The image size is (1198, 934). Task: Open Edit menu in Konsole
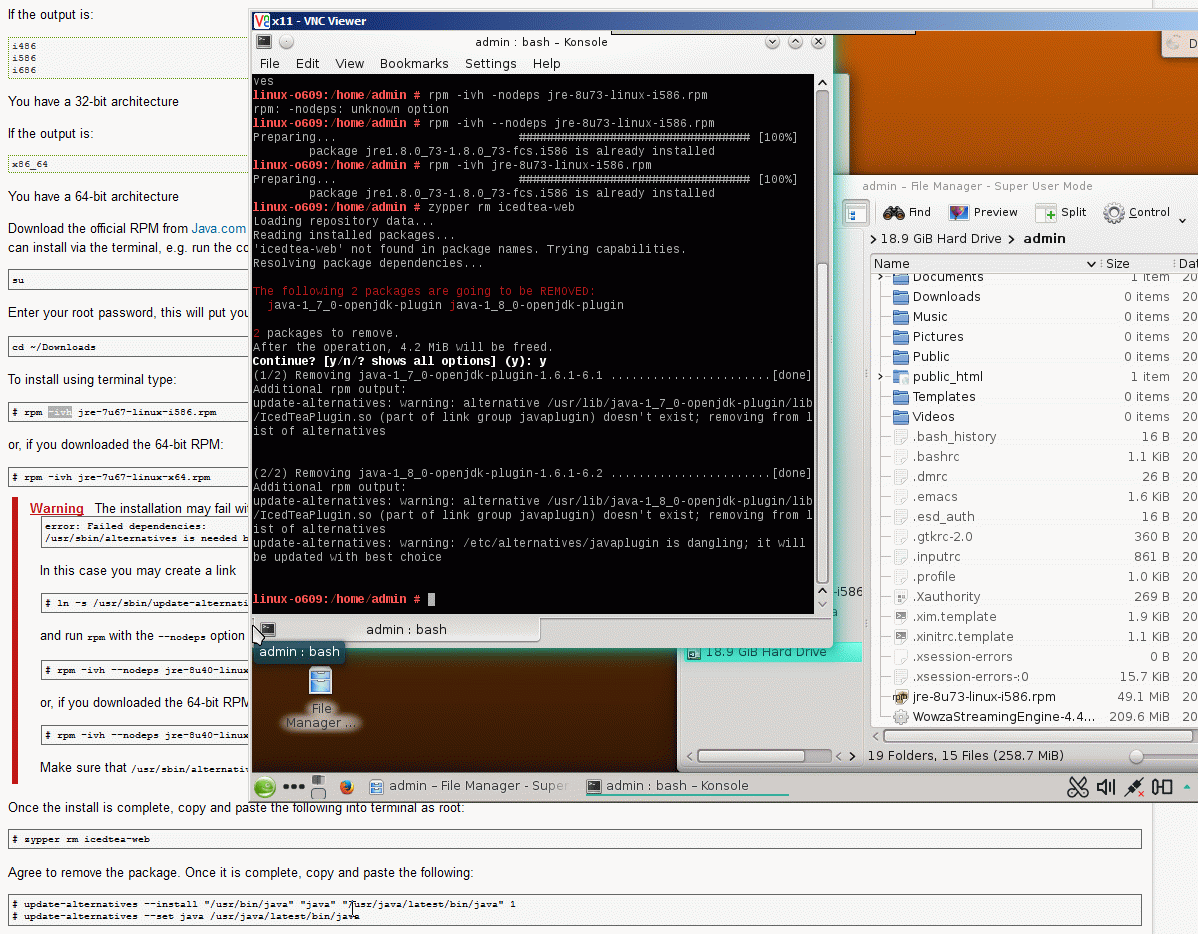[307, 63]
